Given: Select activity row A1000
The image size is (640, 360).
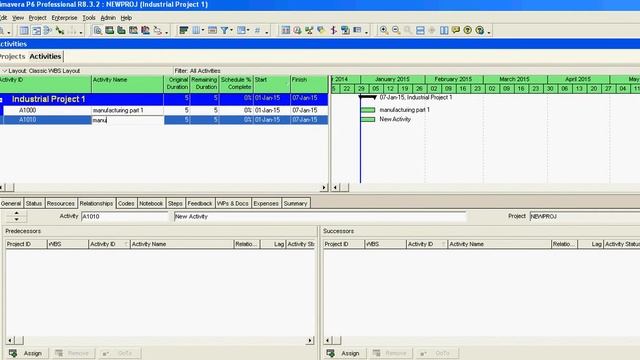Looking at the screenshot, I should click(x=164, y=110).
